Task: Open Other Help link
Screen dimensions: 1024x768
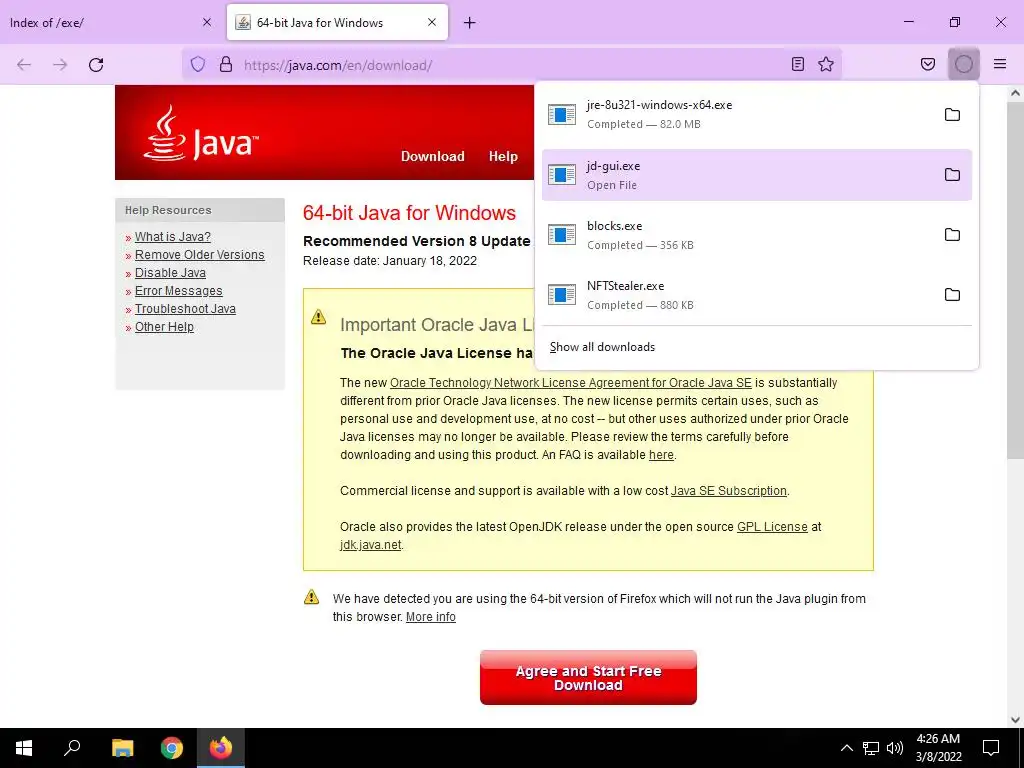Action: point(164,327)
